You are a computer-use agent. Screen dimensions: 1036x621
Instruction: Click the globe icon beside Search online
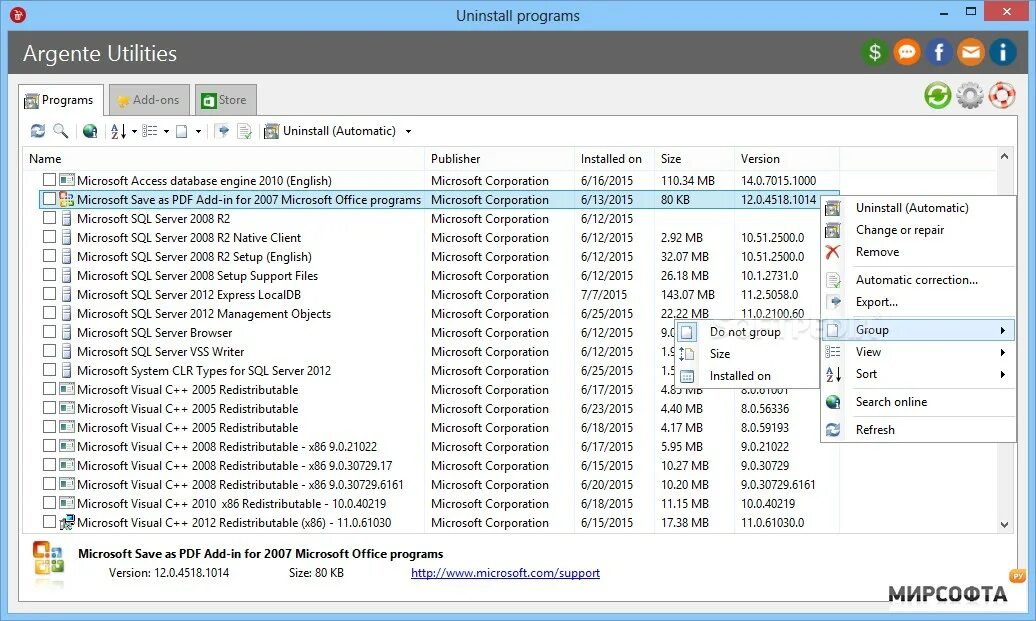(833, 402)
